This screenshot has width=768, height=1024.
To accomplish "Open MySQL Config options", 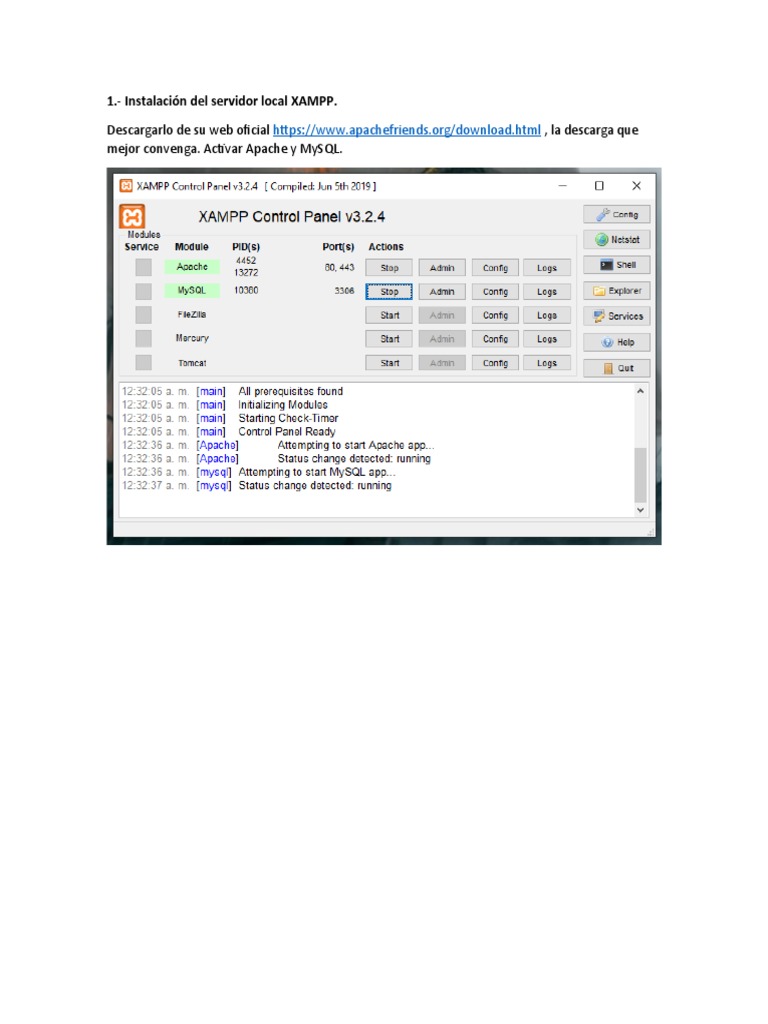I will (x=495, y=291).
